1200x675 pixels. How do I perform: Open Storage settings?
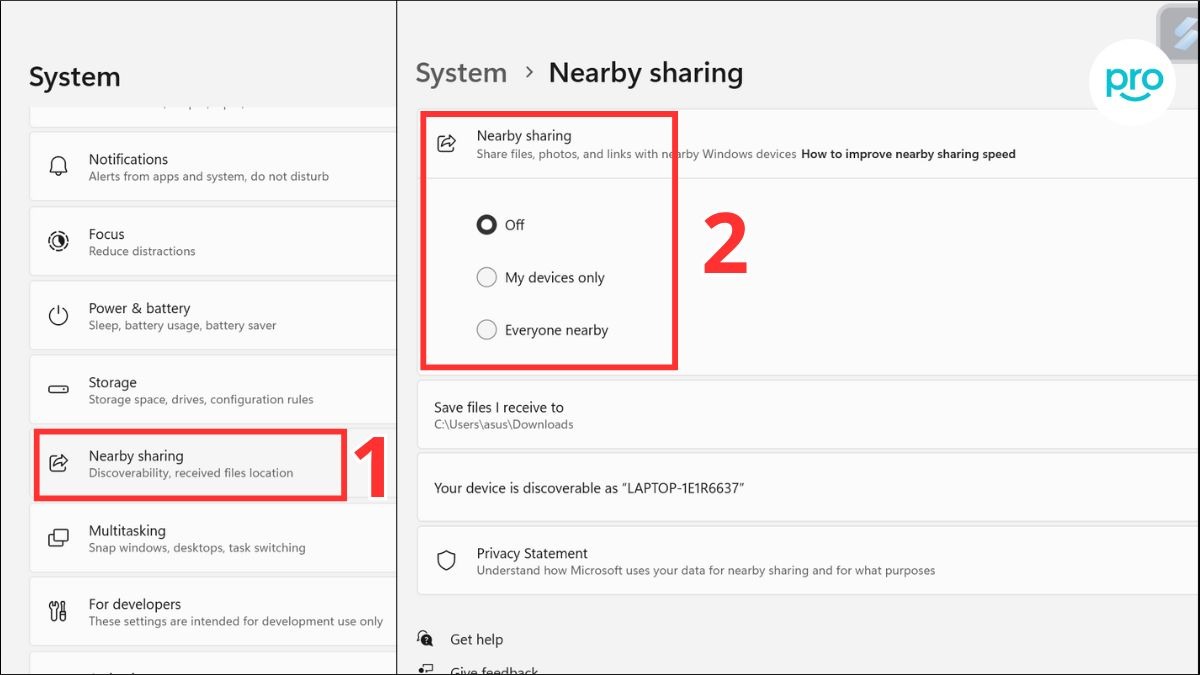(x=213, y=390)
